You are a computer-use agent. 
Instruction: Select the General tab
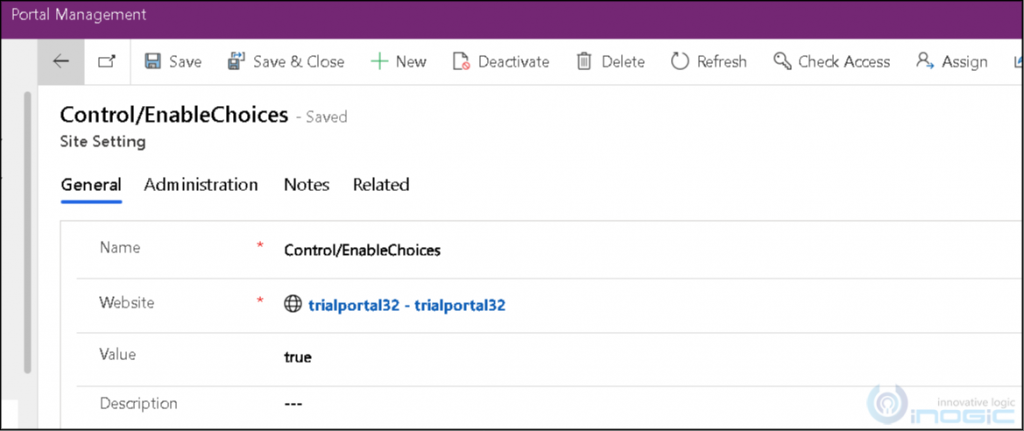(91, 185)
